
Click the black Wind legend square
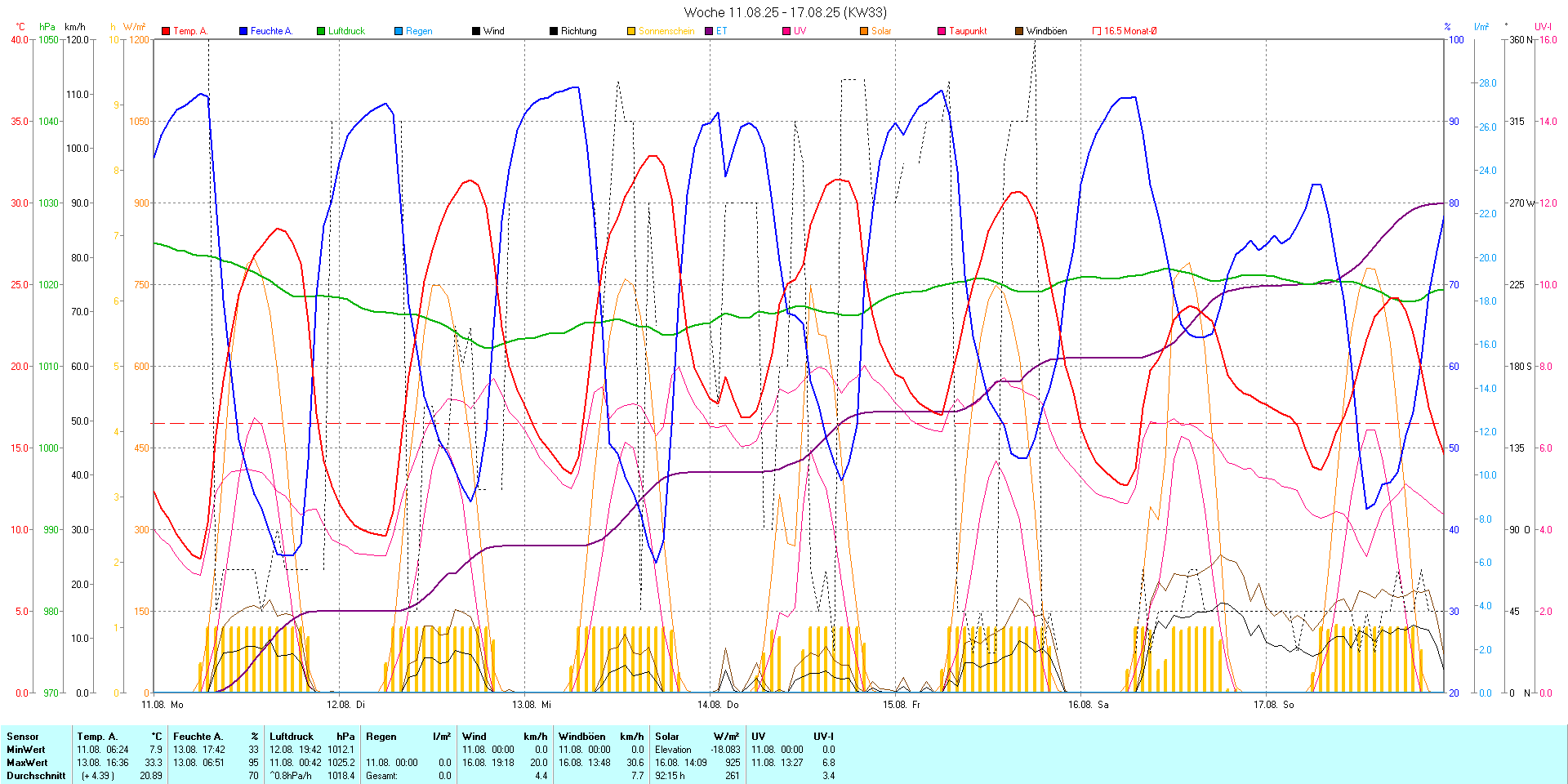(x=476, y=31)
